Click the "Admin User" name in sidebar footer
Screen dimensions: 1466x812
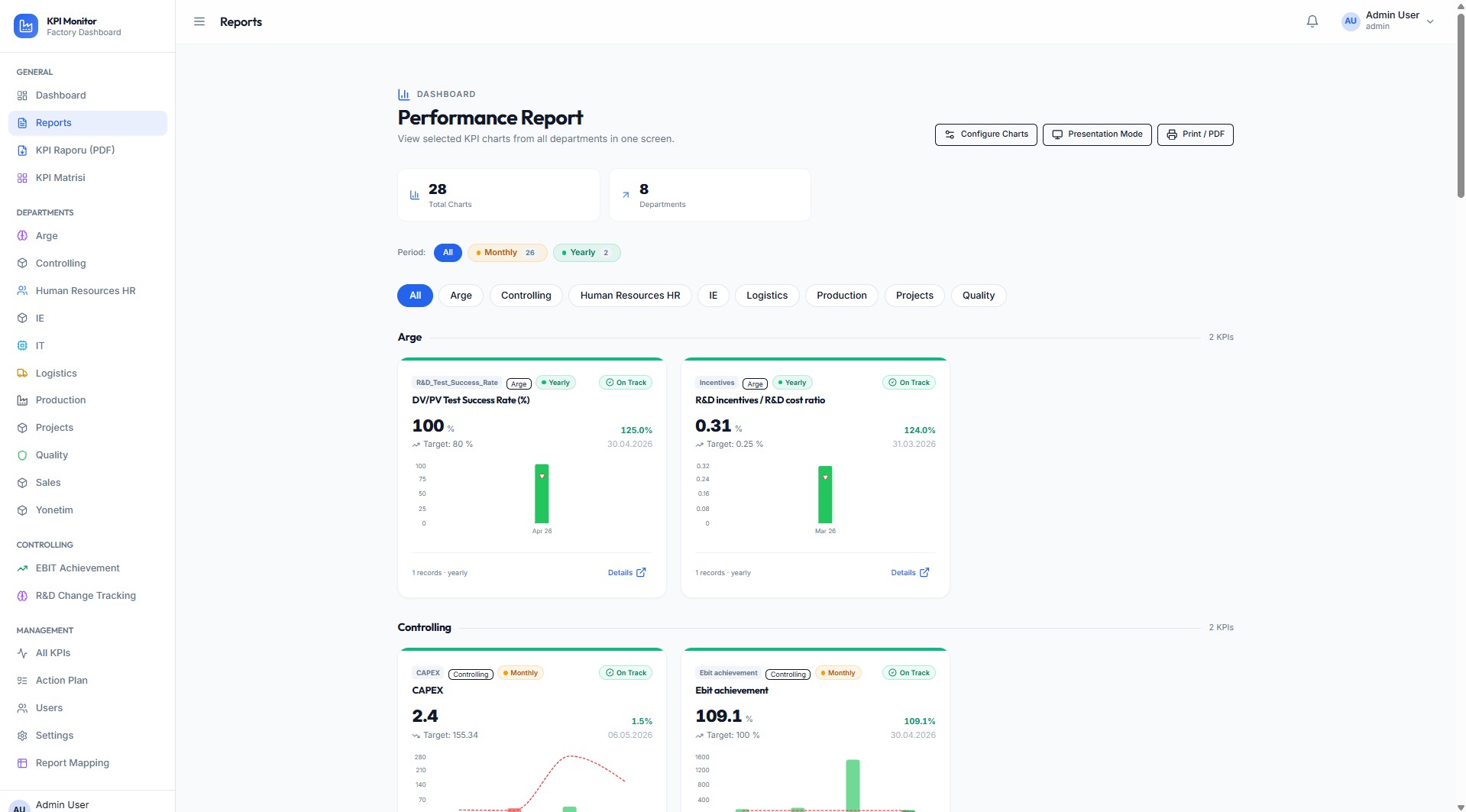click(x=63, y=805)
